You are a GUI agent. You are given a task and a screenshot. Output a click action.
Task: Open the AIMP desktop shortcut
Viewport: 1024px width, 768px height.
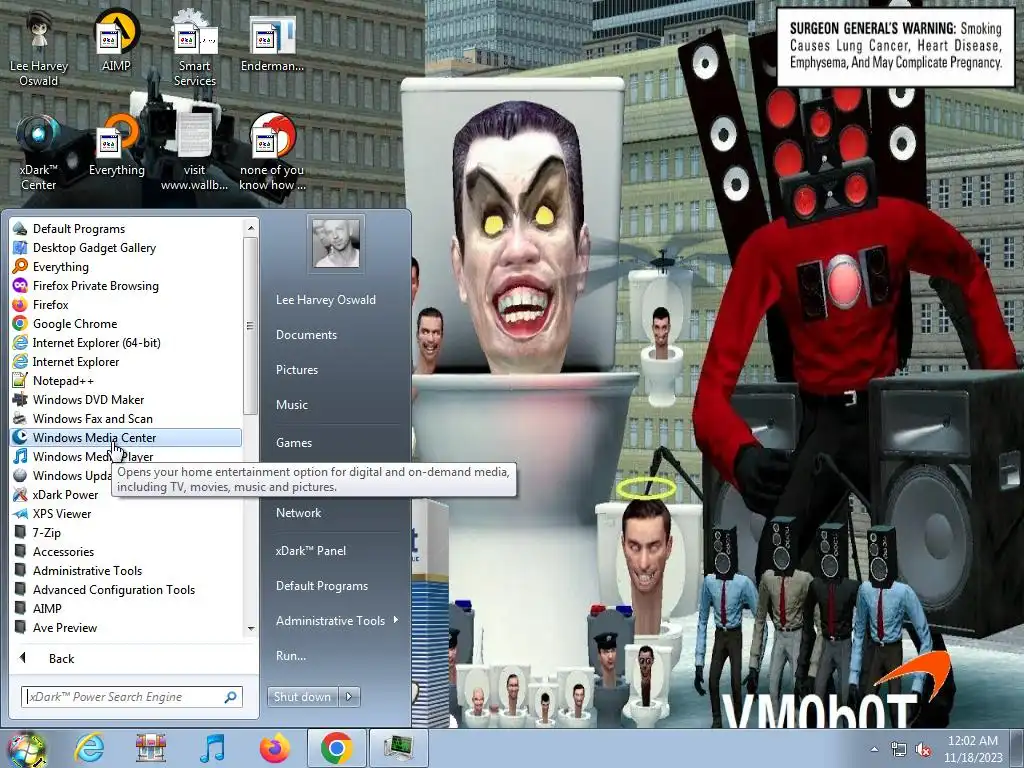tap(116, 42)
